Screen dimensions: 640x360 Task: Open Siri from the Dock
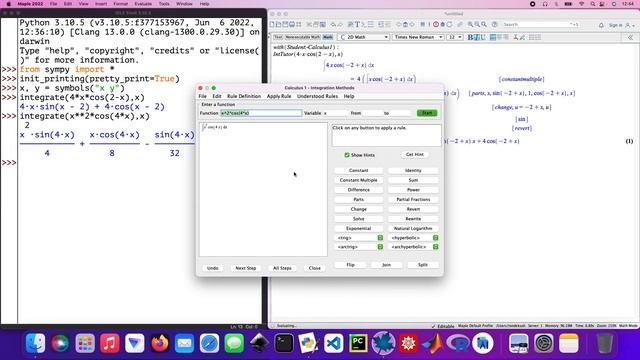tap(60, 343)
